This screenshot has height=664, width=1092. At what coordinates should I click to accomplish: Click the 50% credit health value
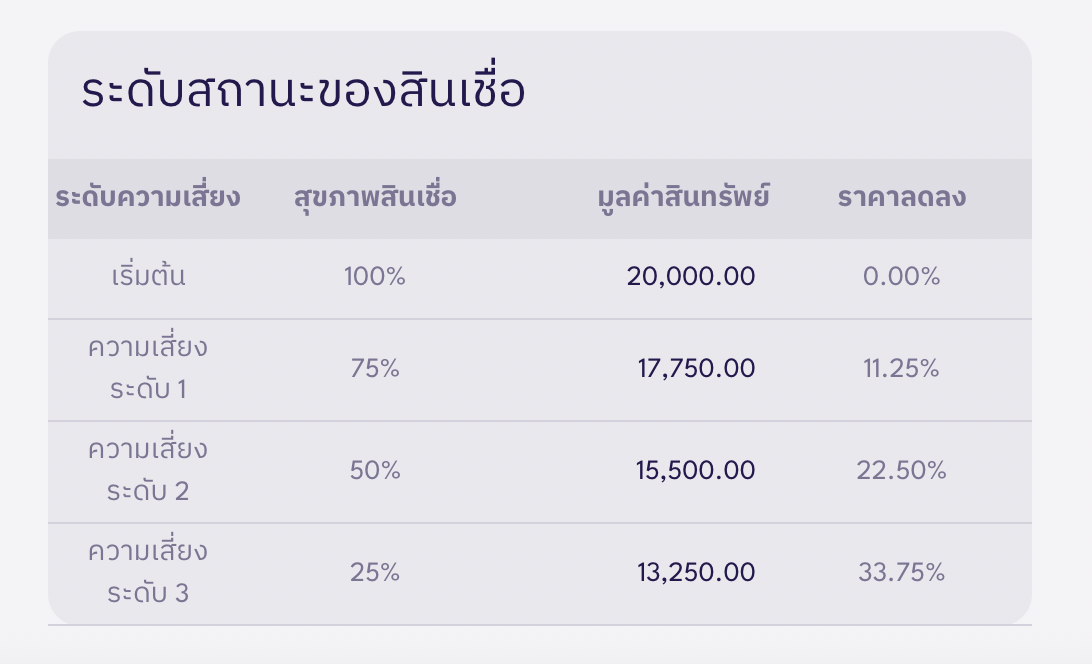[x=375, y=470]
